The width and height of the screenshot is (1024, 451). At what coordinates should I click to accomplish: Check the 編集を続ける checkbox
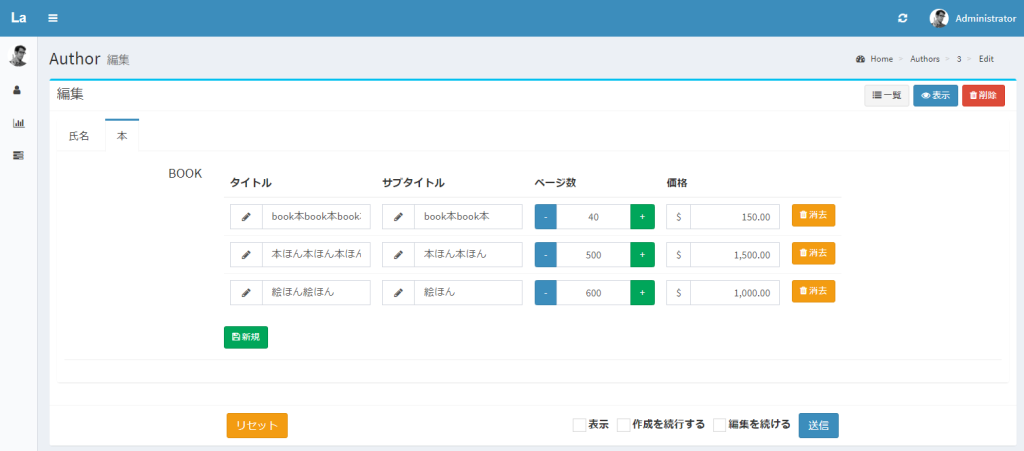[x=719, y=425]
